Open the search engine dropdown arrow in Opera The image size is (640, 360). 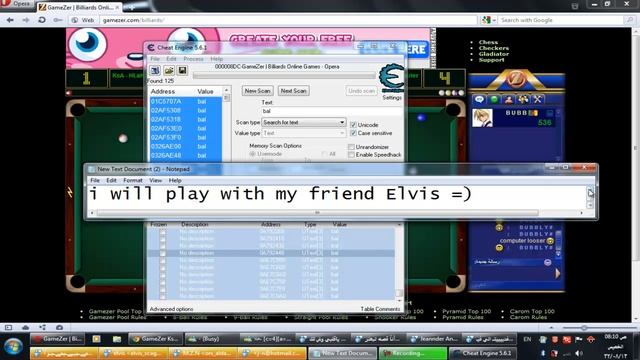tap(494, 20)
